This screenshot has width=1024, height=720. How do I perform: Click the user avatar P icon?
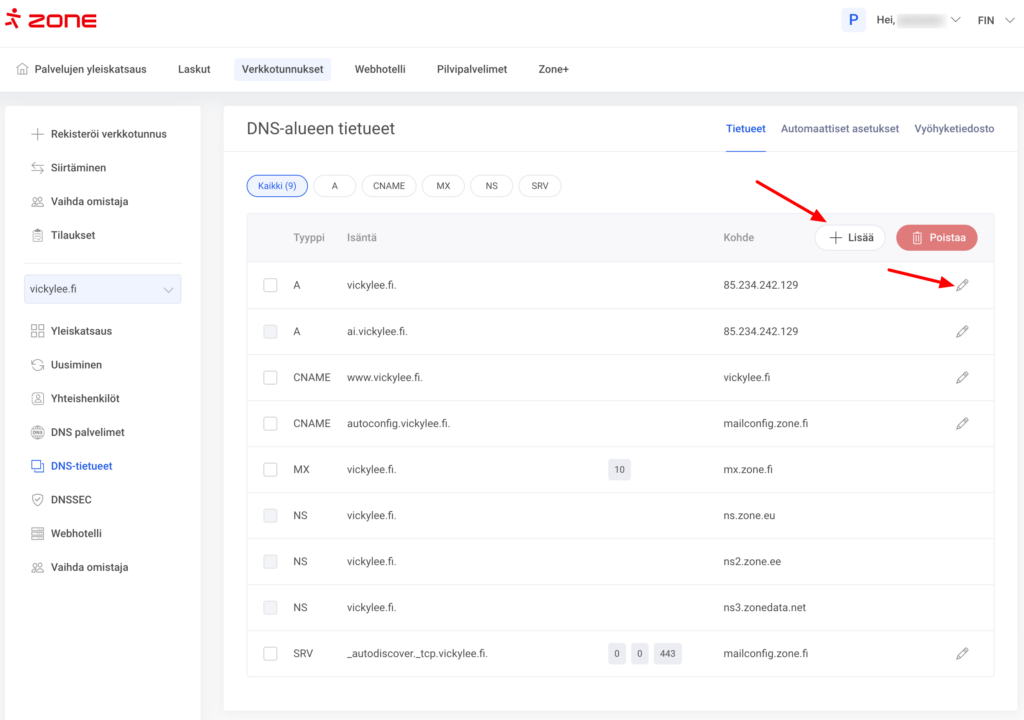tap(853, 20)
